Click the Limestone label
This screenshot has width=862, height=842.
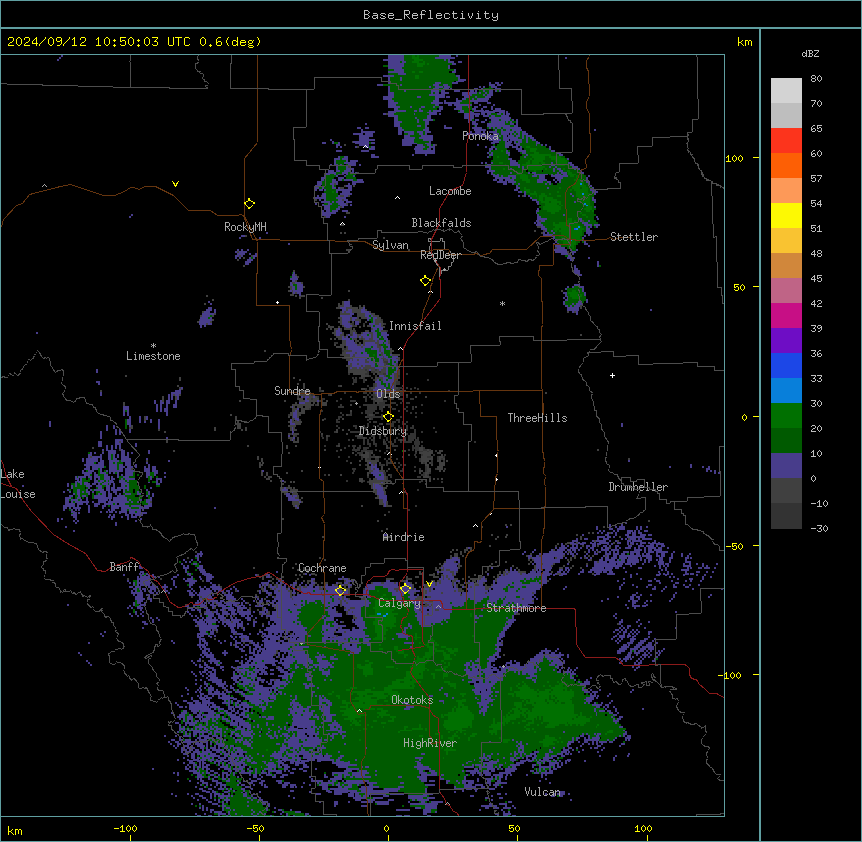[153, 356]
